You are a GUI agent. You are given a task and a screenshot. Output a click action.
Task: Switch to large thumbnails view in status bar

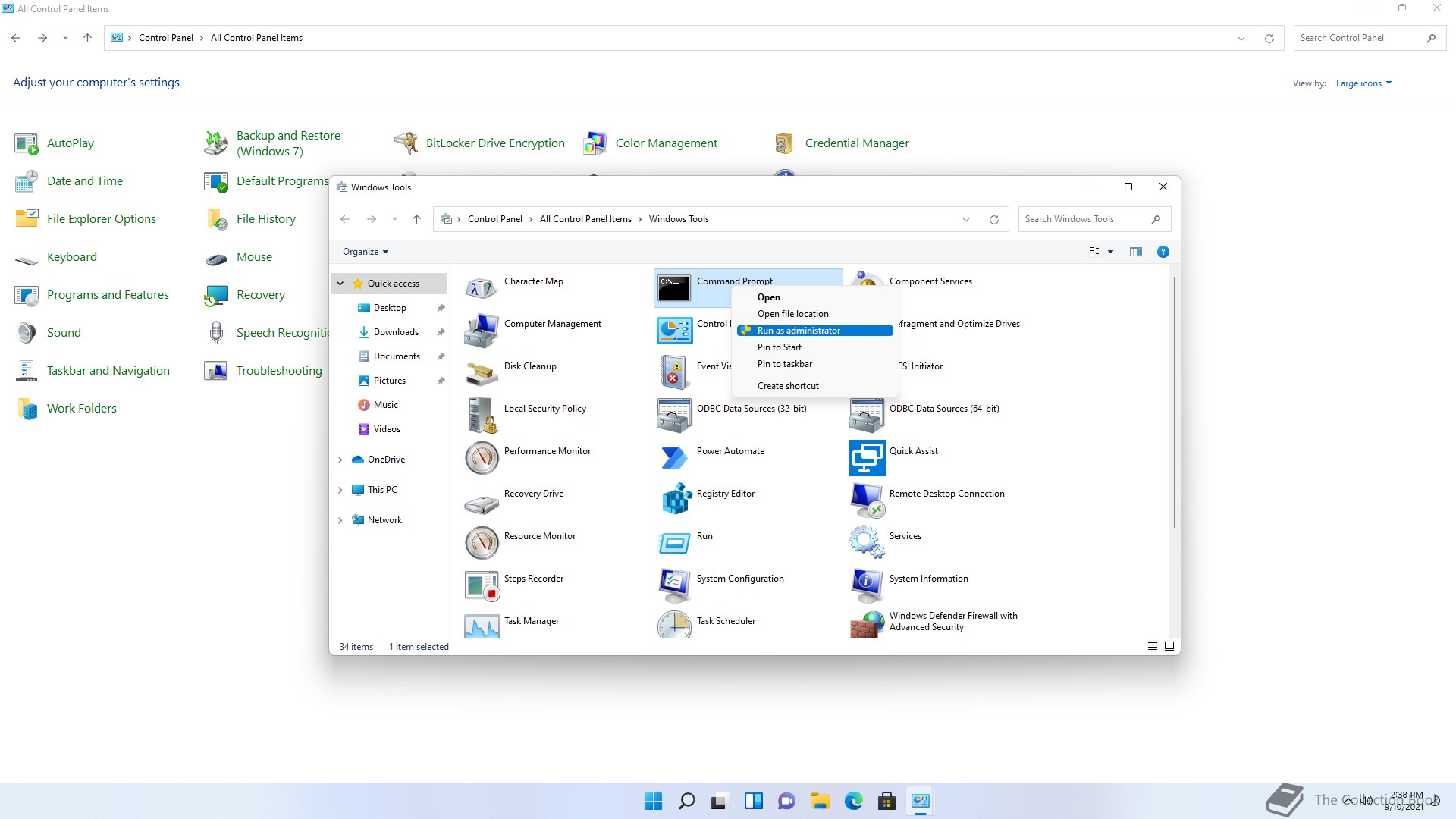coord(1169,646)
